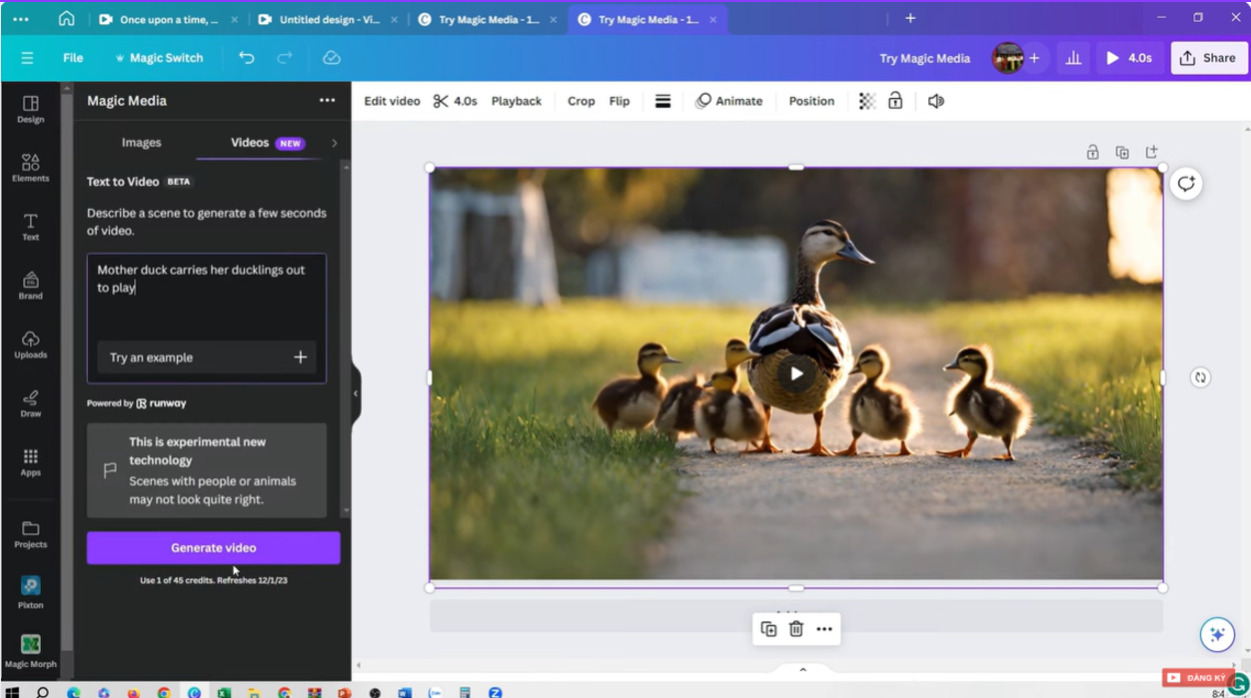
Task: Open Magic Media panel more options
Action: (327, 101)
